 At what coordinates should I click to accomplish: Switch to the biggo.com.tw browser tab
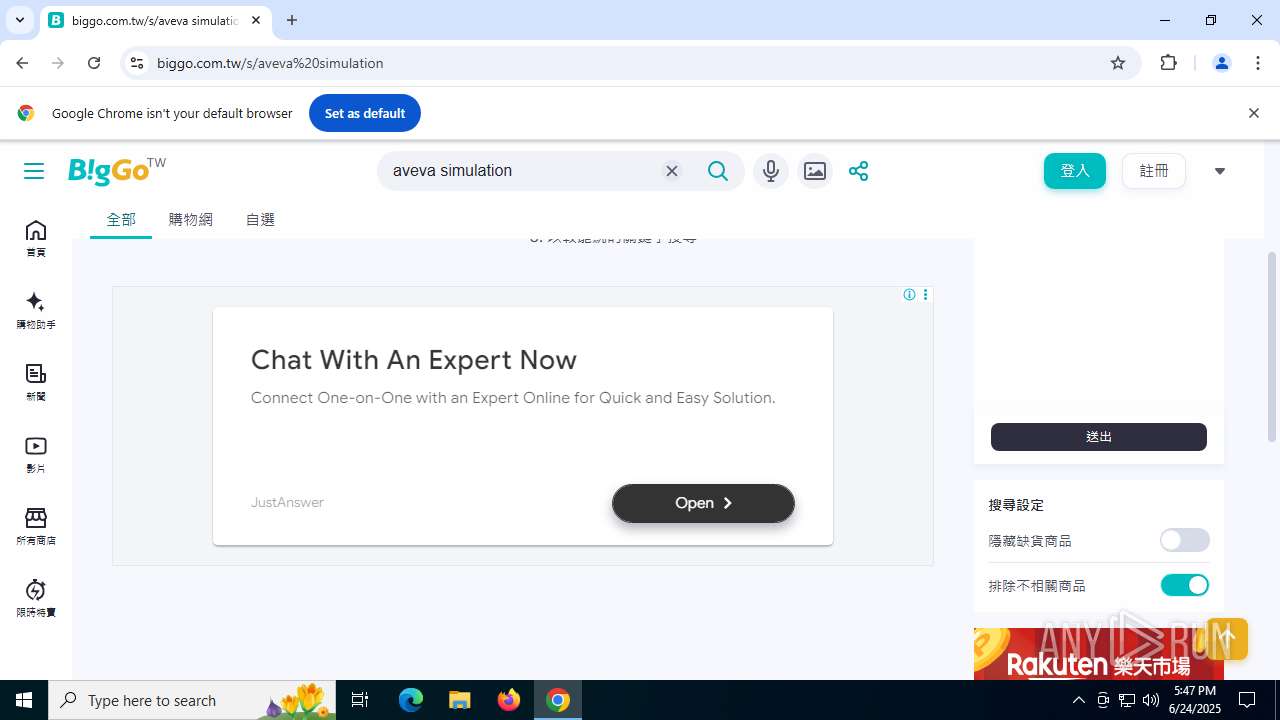[155, 20]
